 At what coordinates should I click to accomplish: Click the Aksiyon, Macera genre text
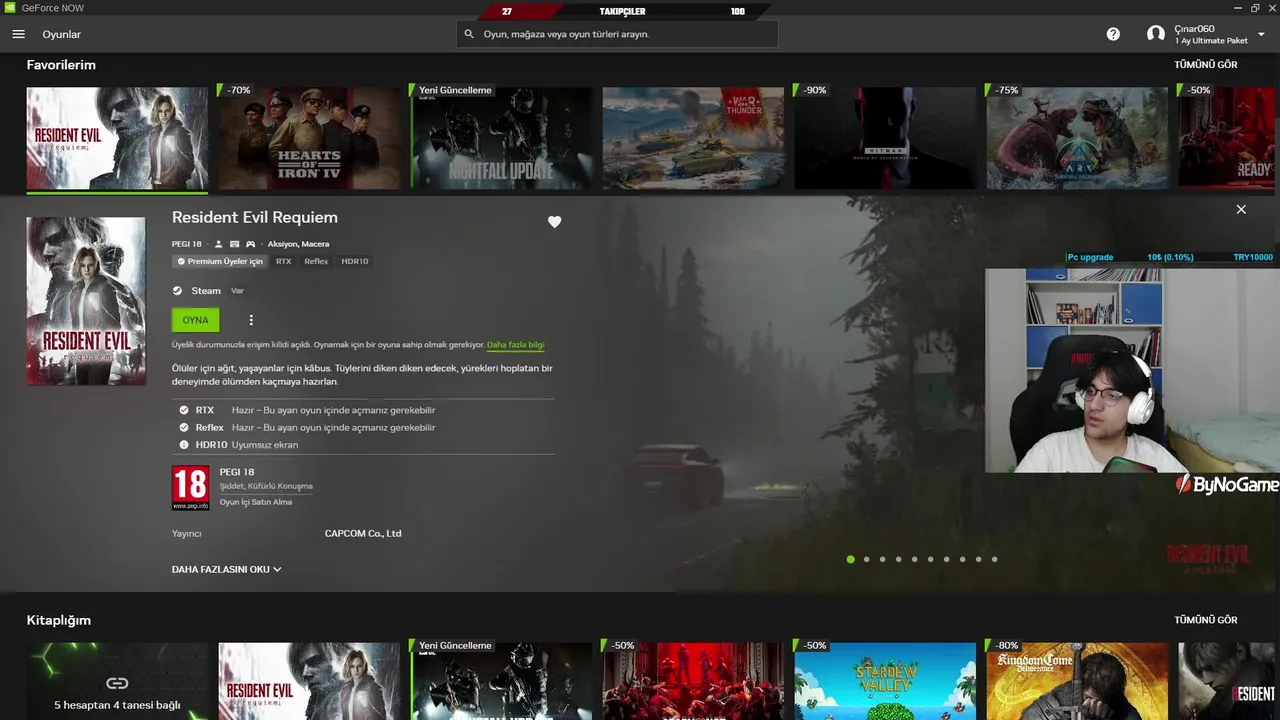(298, 244)
